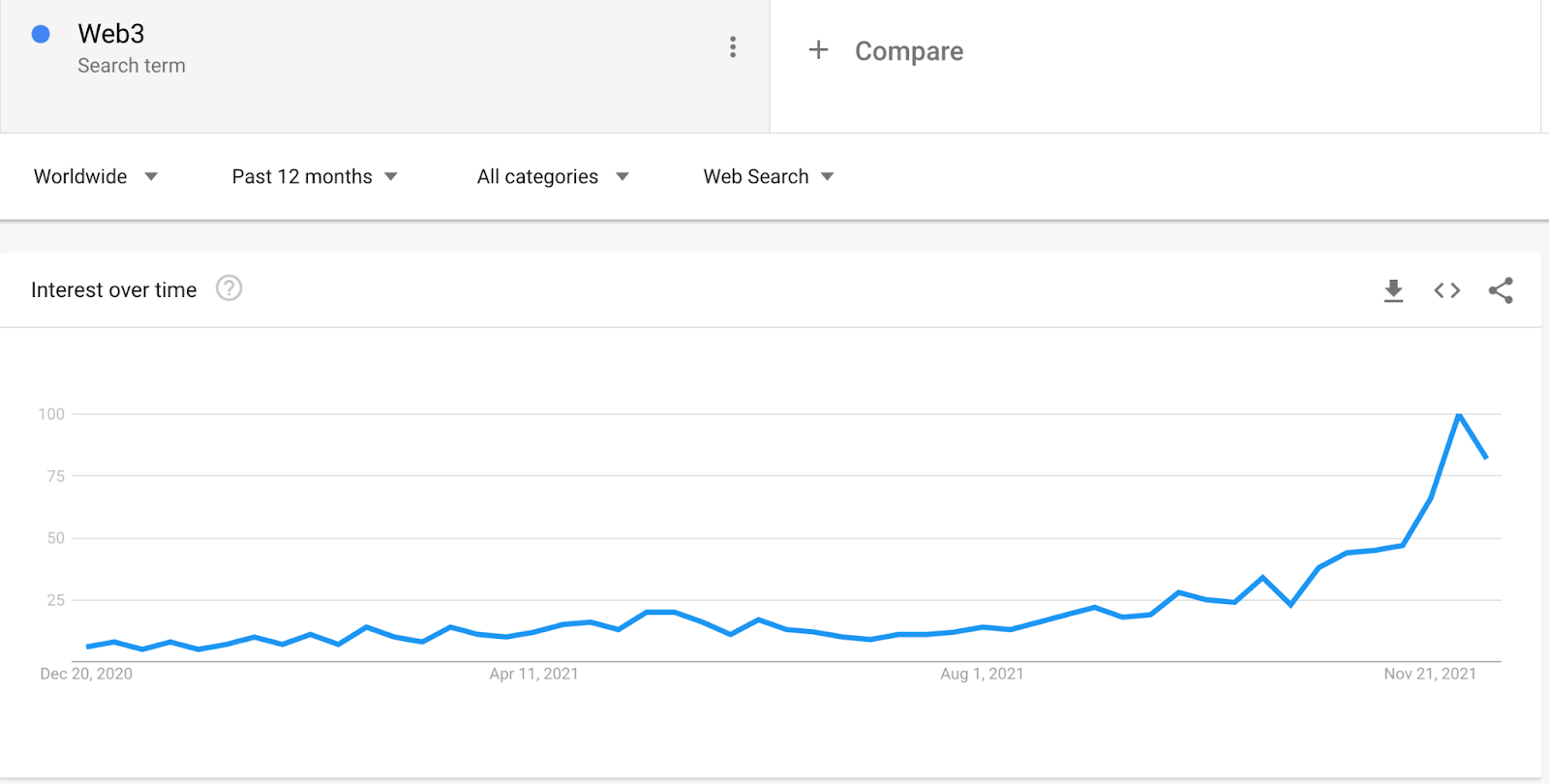Image resolution: width=1549 pixels, height=784 pixels.
Task: Share the interest over time chart
Action: coord(1501,290)
